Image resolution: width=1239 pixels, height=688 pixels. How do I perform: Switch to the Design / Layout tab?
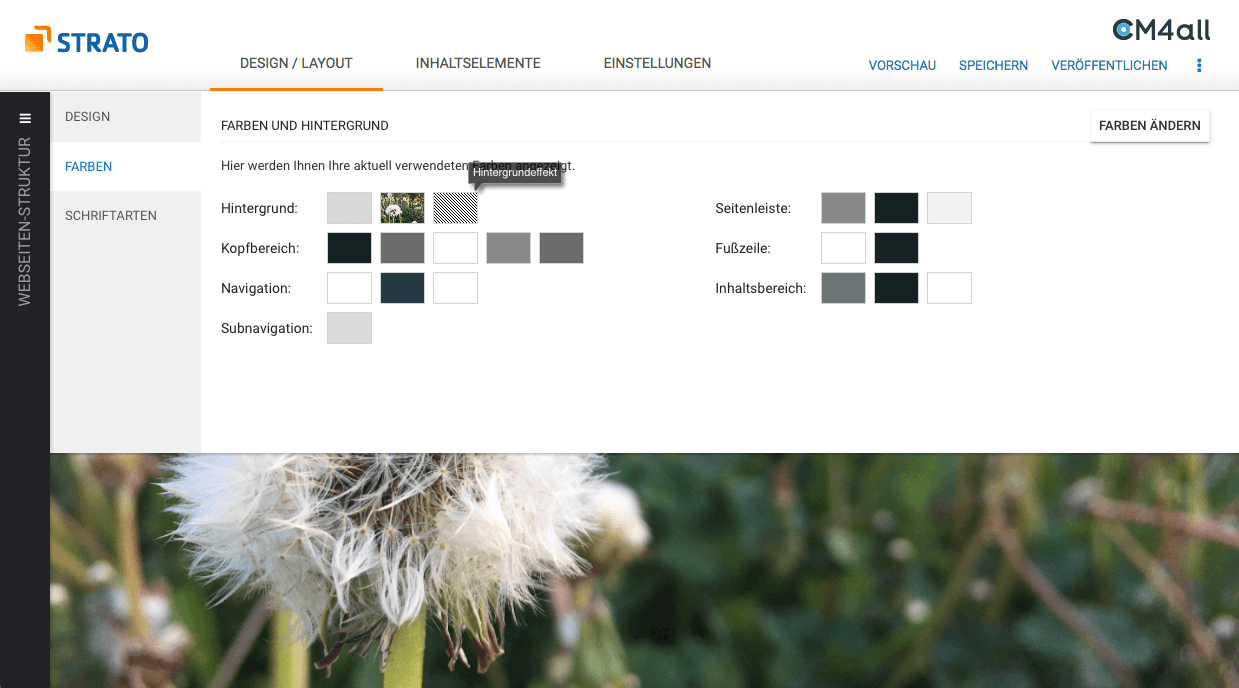point(296,63)
